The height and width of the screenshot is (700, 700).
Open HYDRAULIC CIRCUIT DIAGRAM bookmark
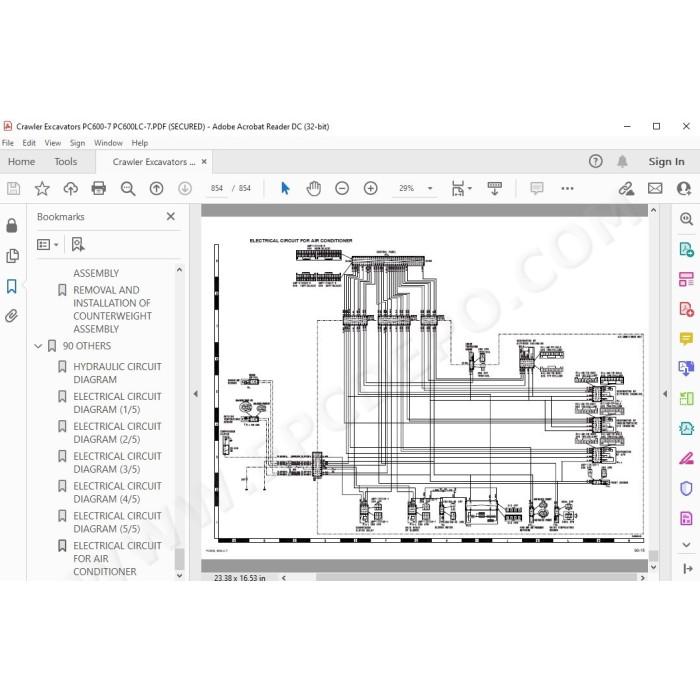click(x=117, y=373)
